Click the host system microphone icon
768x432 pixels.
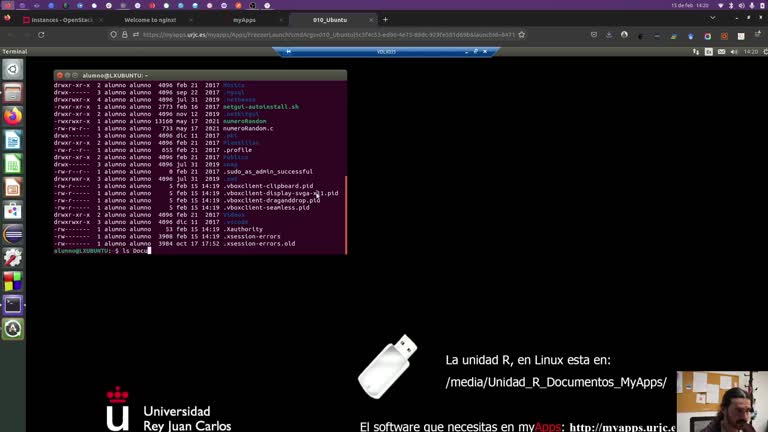(x=752, y=5)
